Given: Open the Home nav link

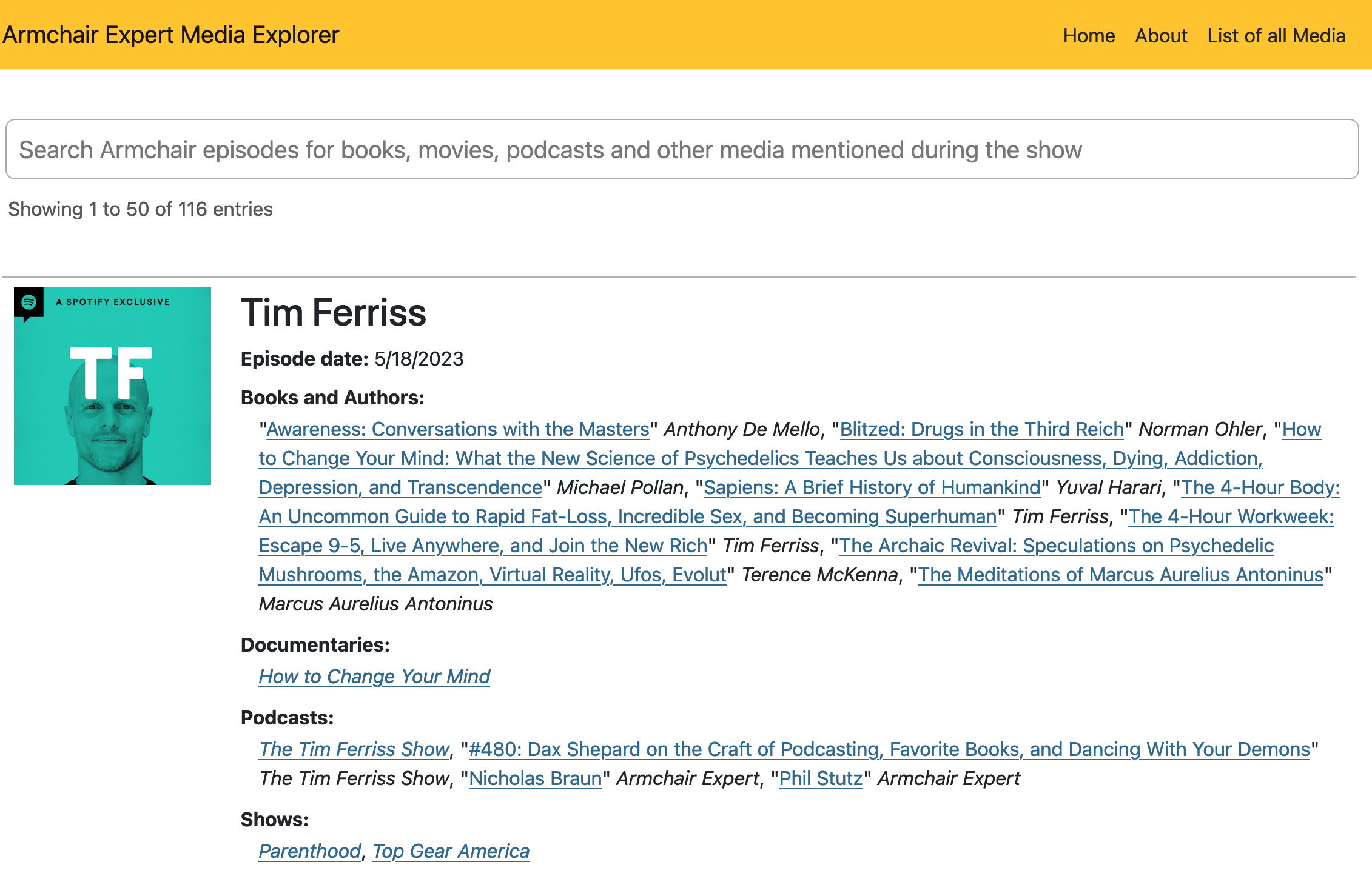Looking at the screenshot, I should pos(1089,36).
